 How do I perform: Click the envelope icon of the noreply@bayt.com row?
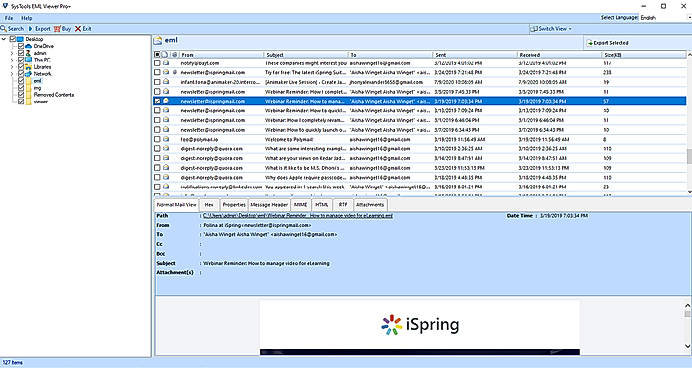(166, 63)
